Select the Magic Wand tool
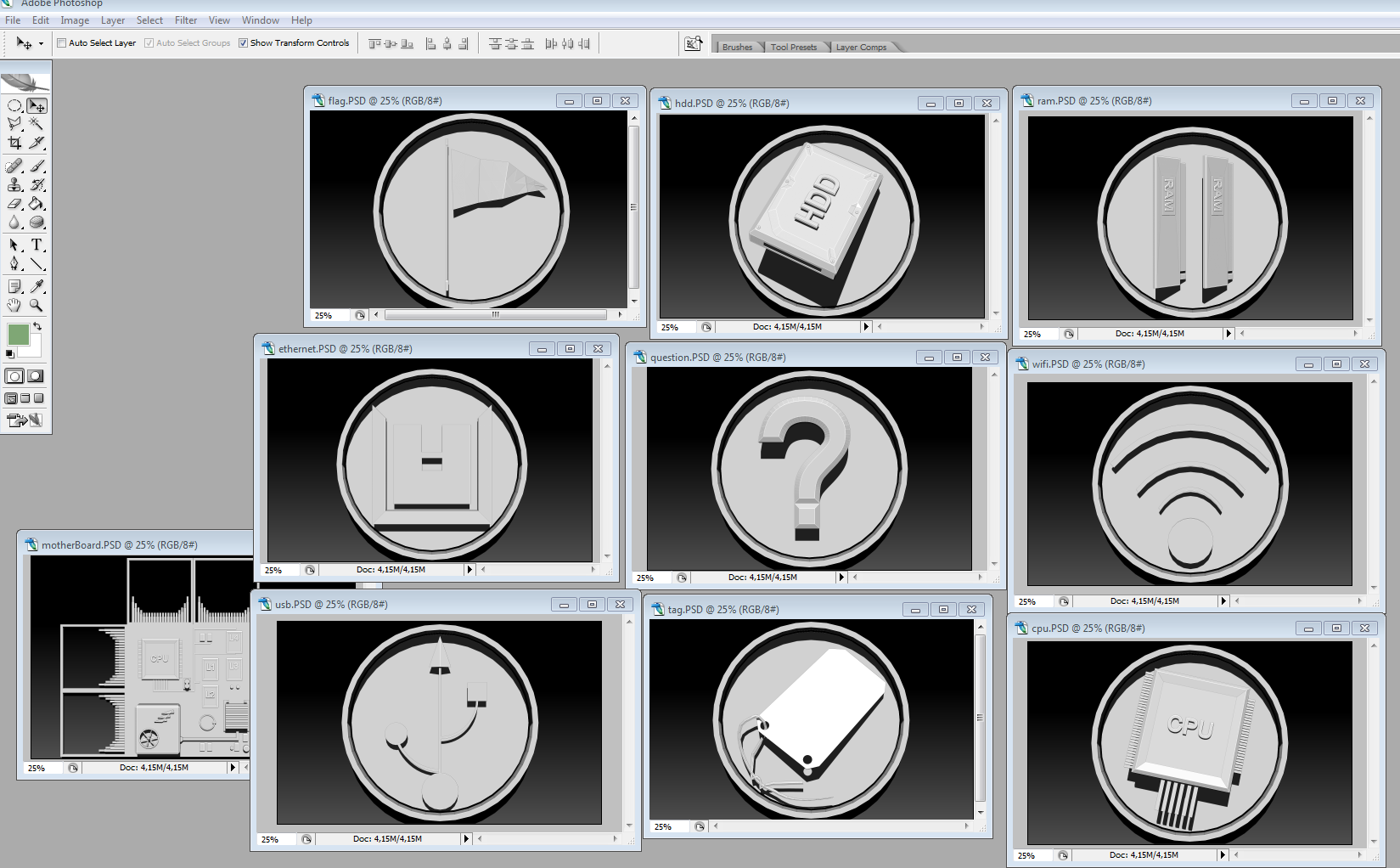The image size is (1400, 868). [37, 125]
